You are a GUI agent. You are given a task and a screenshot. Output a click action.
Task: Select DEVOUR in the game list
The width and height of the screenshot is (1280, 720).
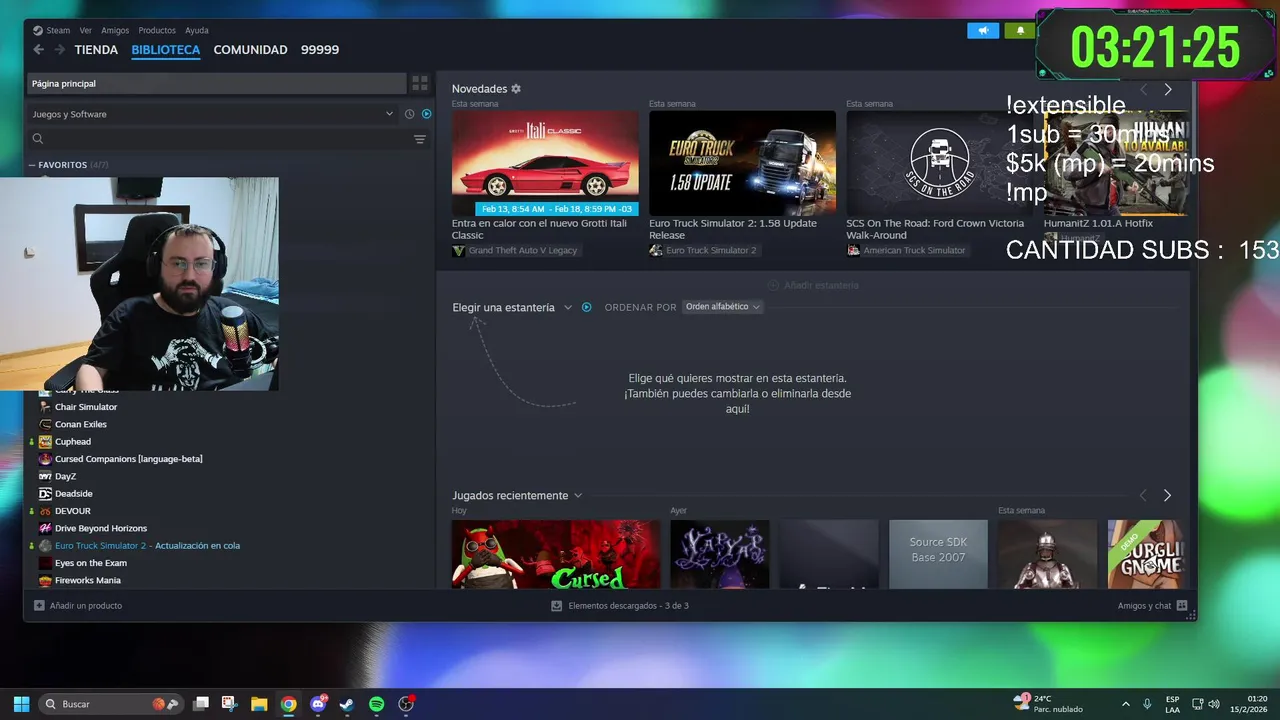point(72,511)
